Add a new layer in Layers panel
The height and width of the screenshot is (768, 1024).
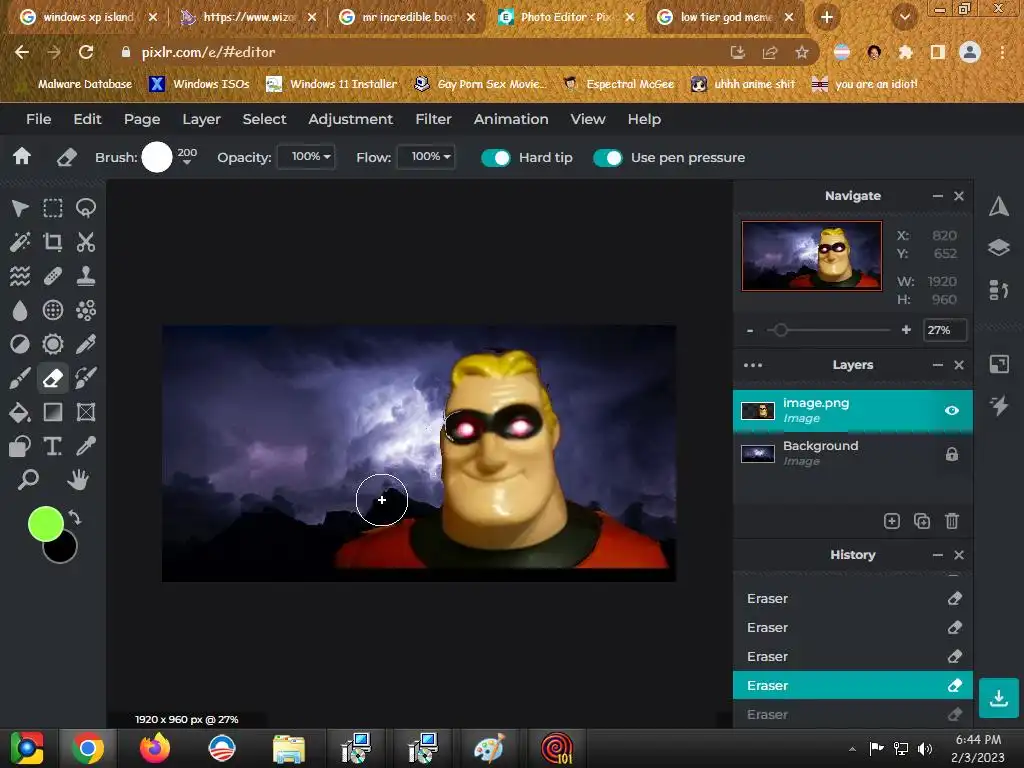click(892, 521)
